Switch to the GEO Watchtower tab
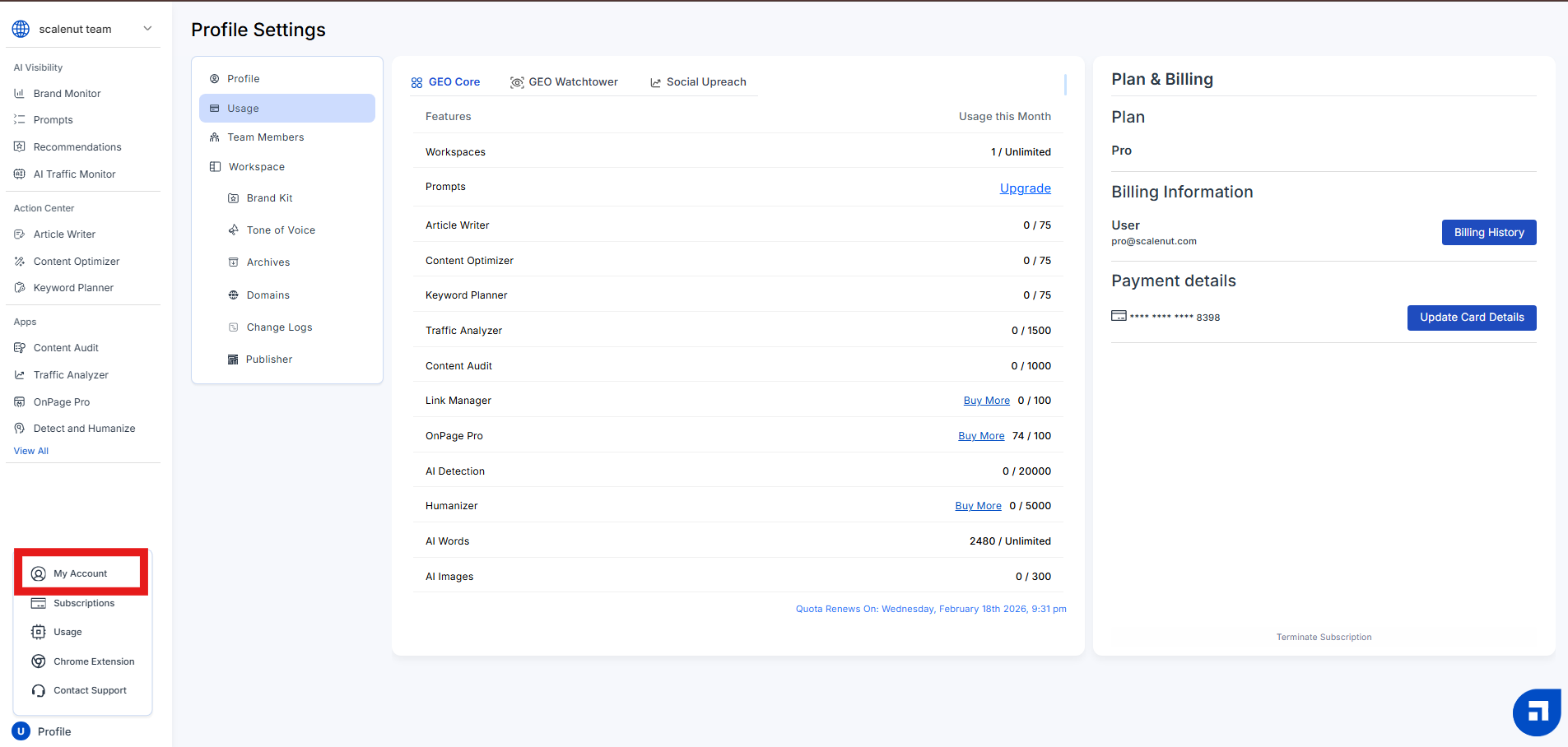 564,82
